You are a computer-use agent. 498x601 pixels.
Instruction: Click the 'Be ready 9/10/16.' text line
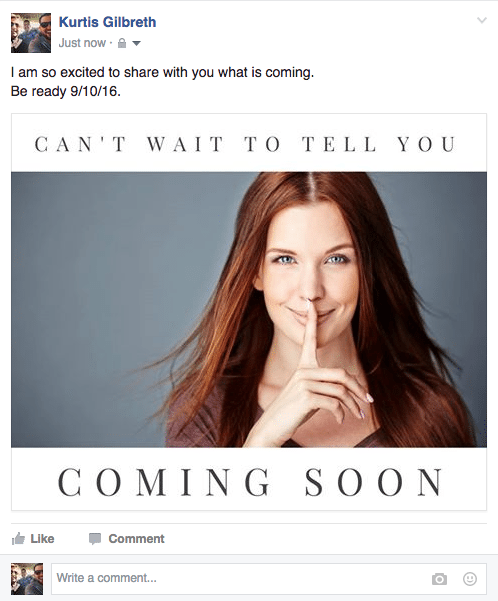[x=66, y=92]
